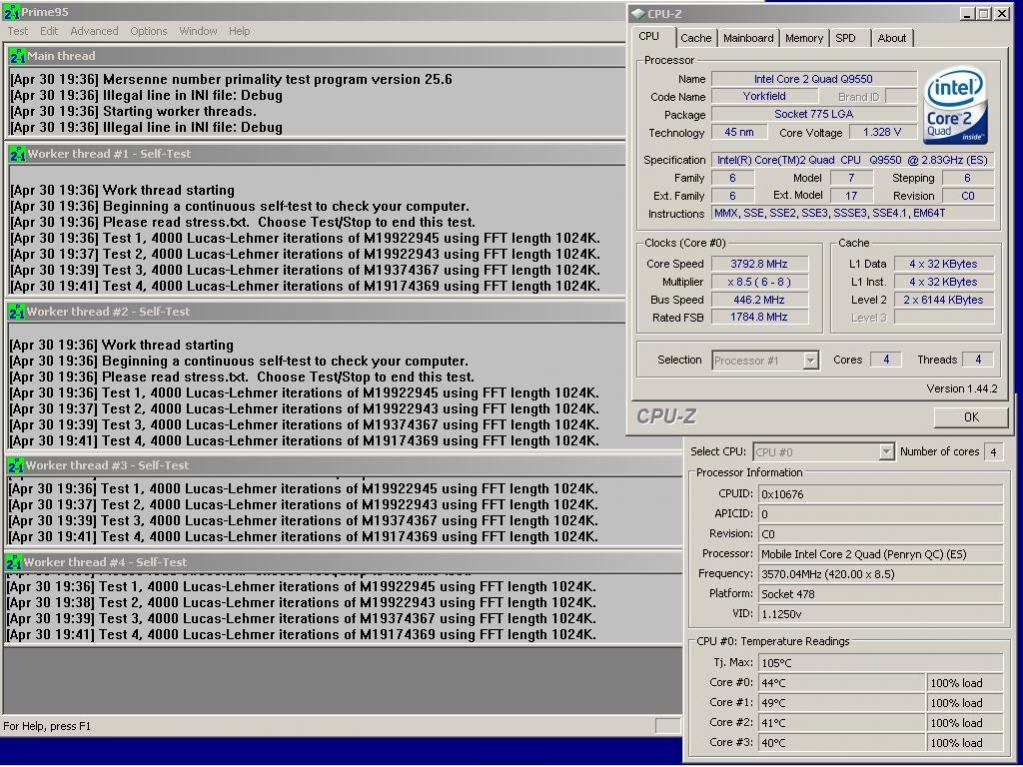The height and width of the screenshot is (767, 1023).
Task: Click the Processor field Mobile Intel Core 2 Quad
Action: 880,554
